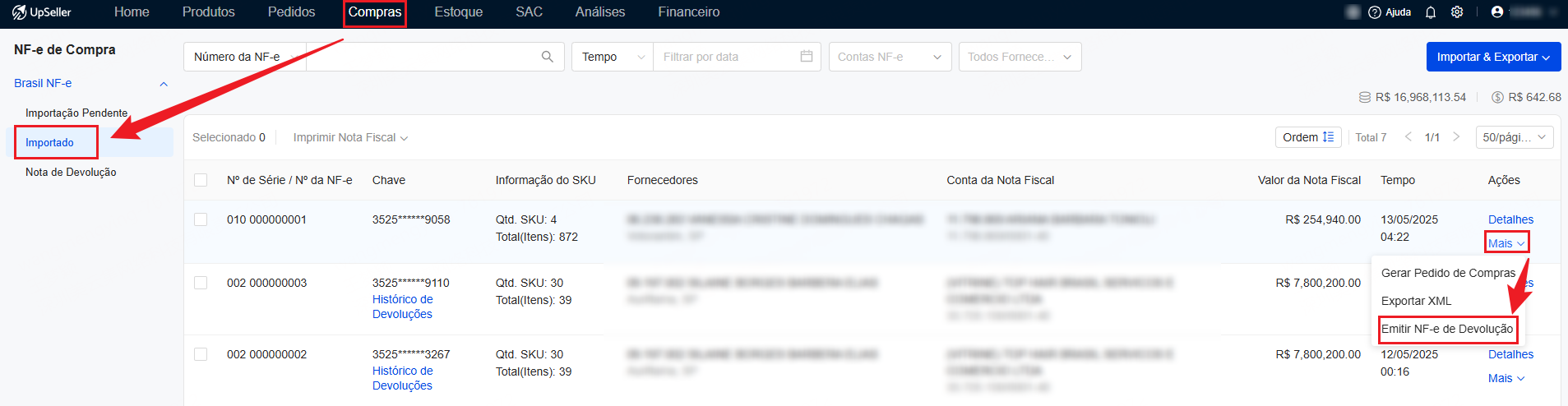This screenshot has width=1568, height=406.
Task: Open the notifications bell
Action: (x=1431, y=12)
